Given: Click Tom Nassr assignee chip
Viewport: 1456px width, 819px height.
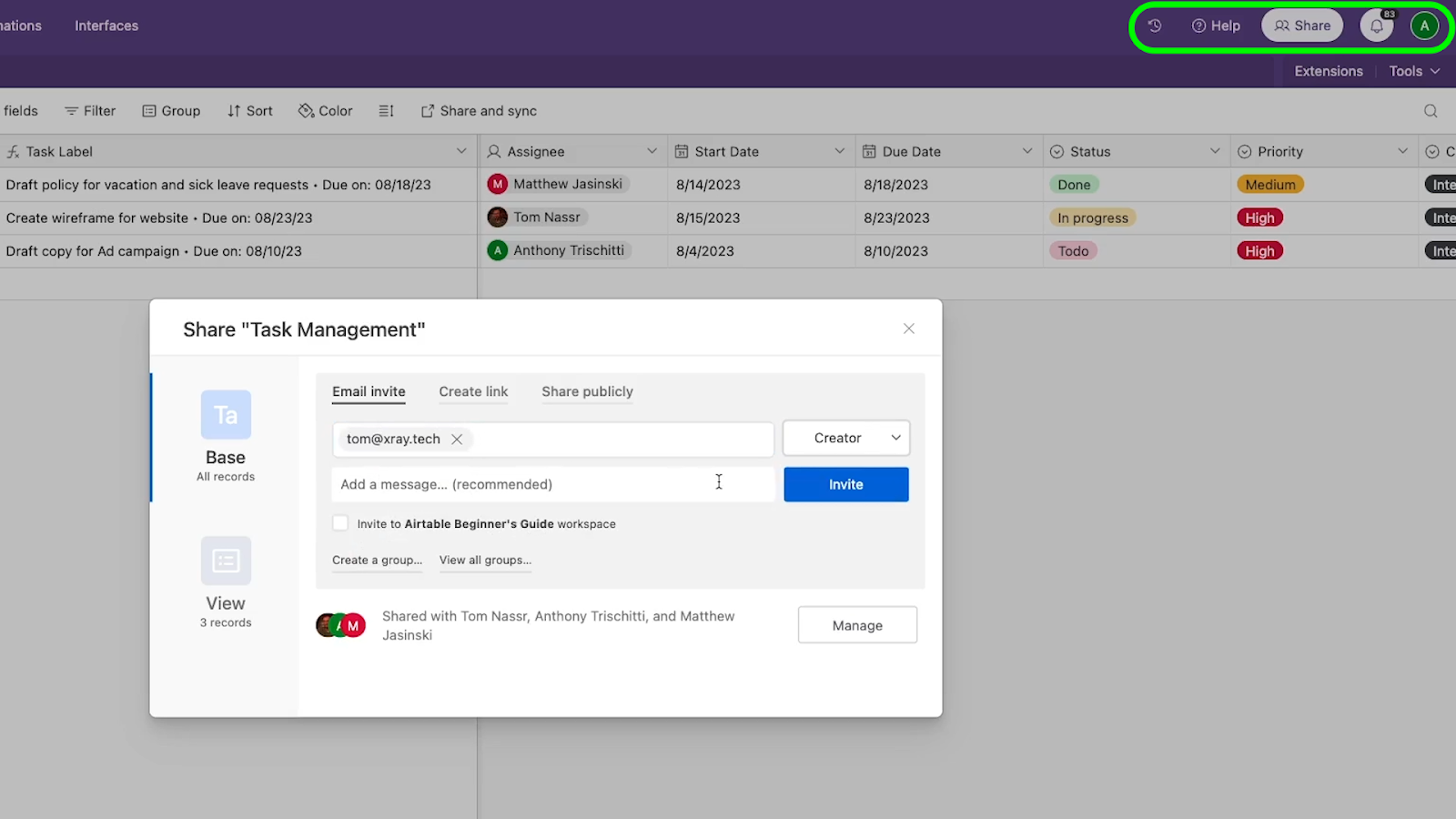Looking at the screenshot, I should coord(536,217).
